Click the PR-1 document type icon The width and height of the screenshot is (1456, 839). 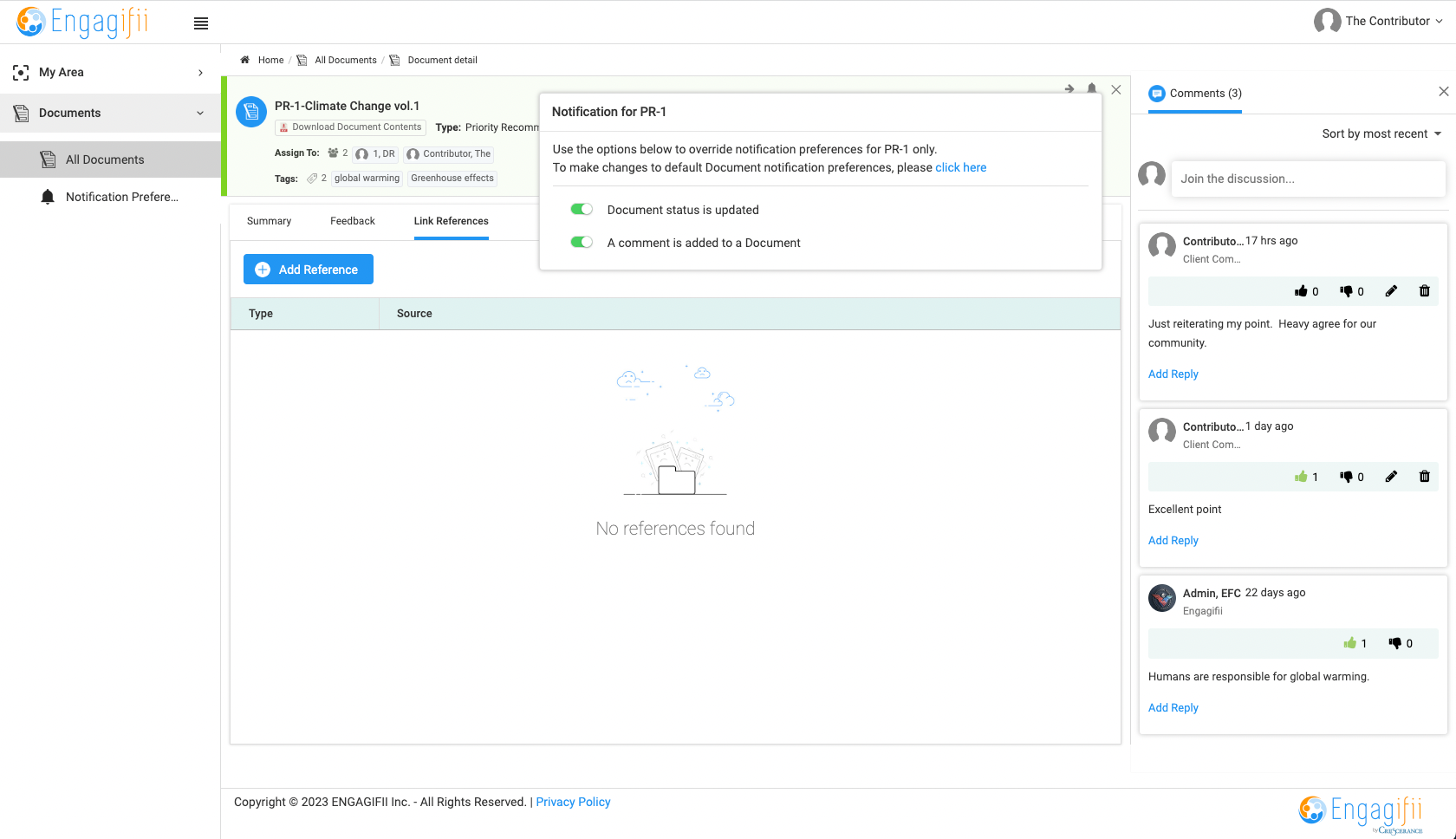pyautogui.click(x=251, y=112)
